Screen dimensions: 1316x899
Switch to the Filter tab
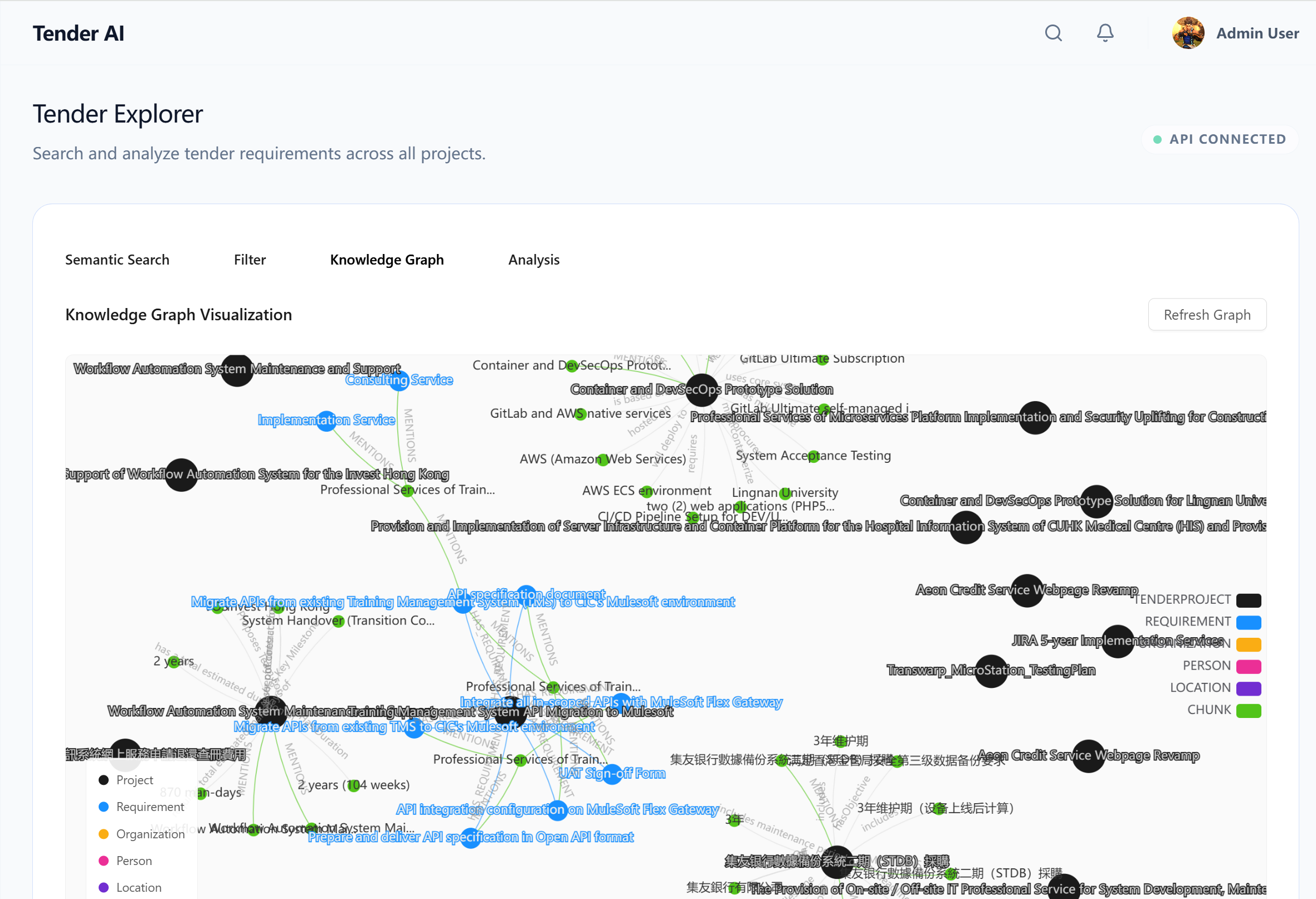pyautogui.click(x=250, y=259)
